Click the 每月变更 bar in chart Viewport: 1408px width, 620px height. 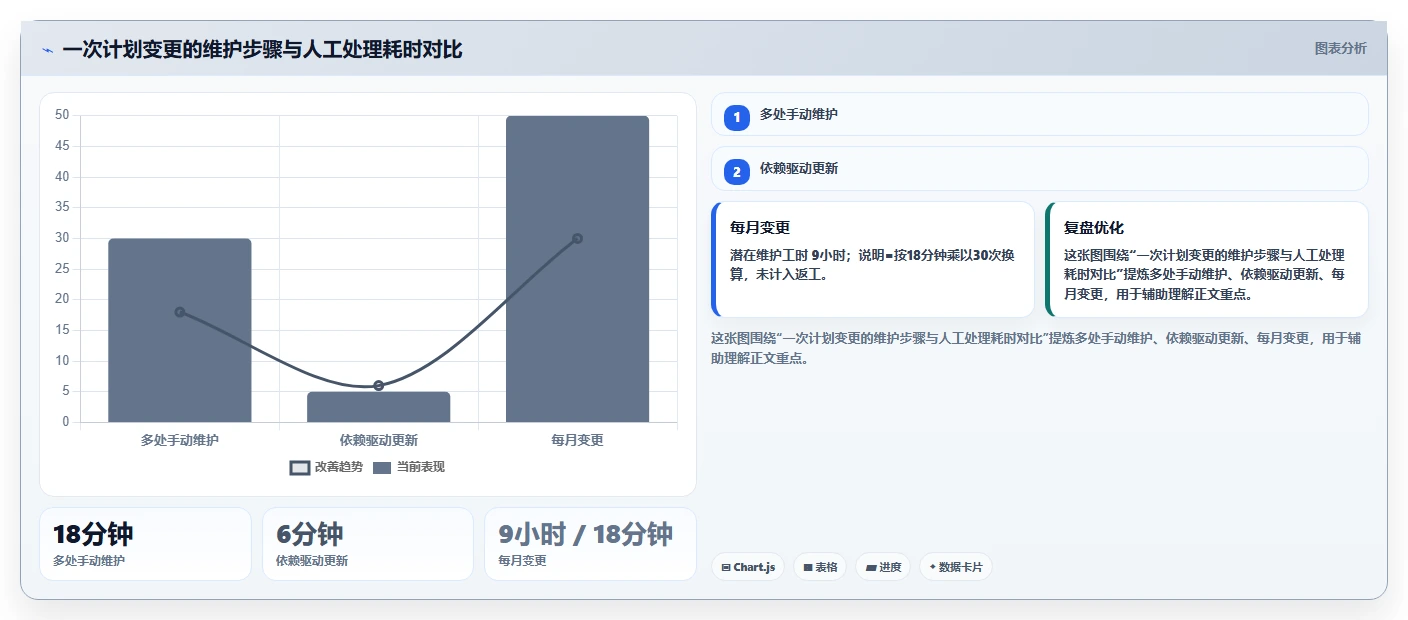coord(577,269)
